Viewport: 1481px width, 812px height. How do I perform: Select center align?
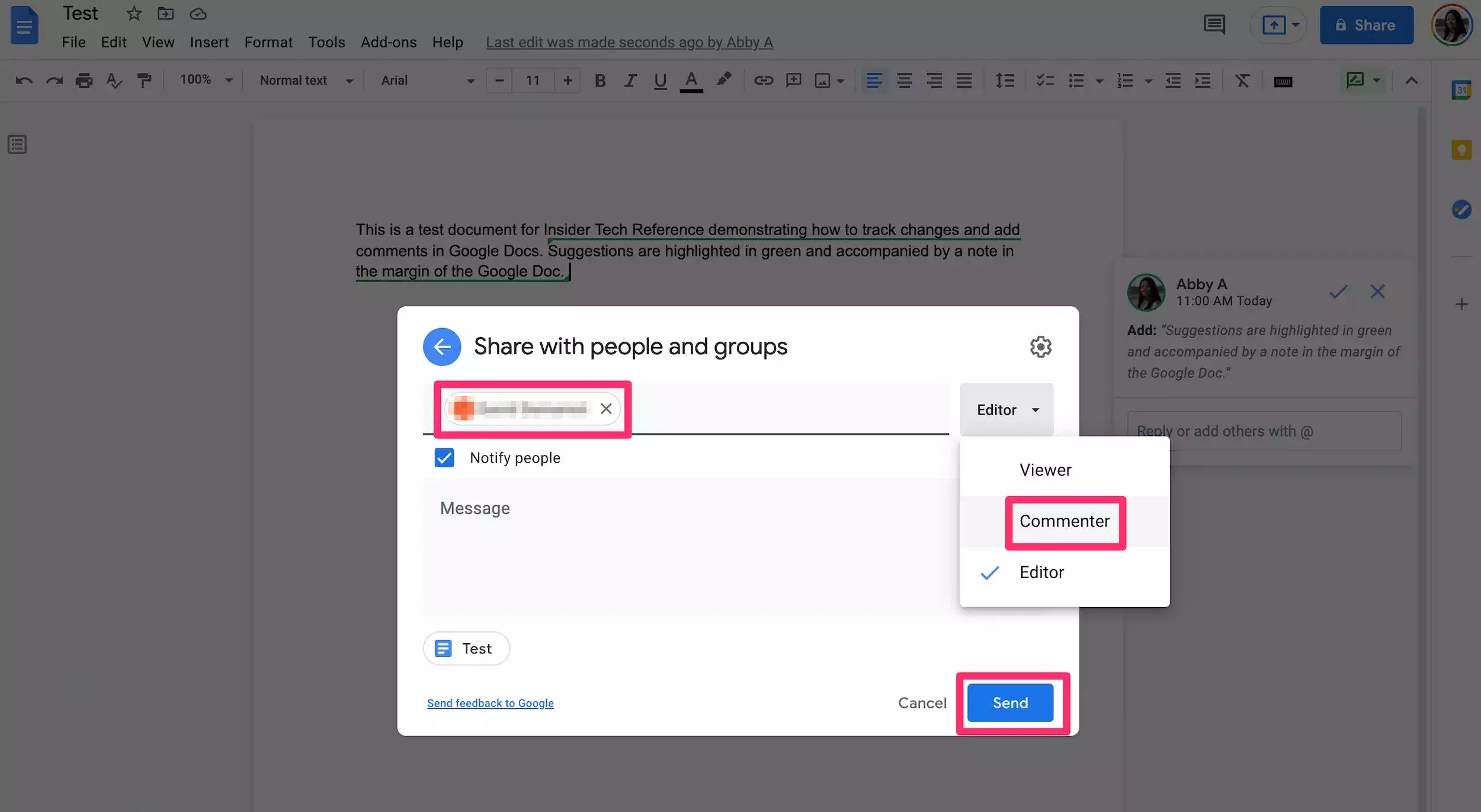pos(904,81)
